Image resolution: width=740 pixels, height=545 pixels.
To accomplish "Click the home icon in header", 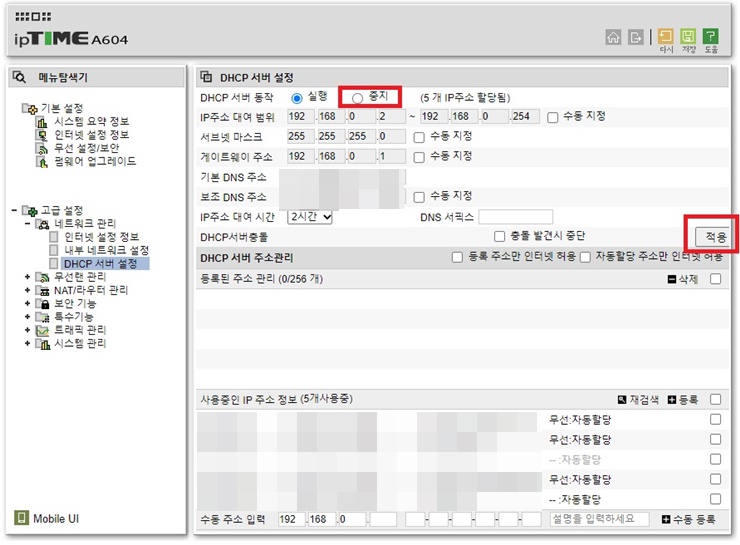I will (613, 37).
